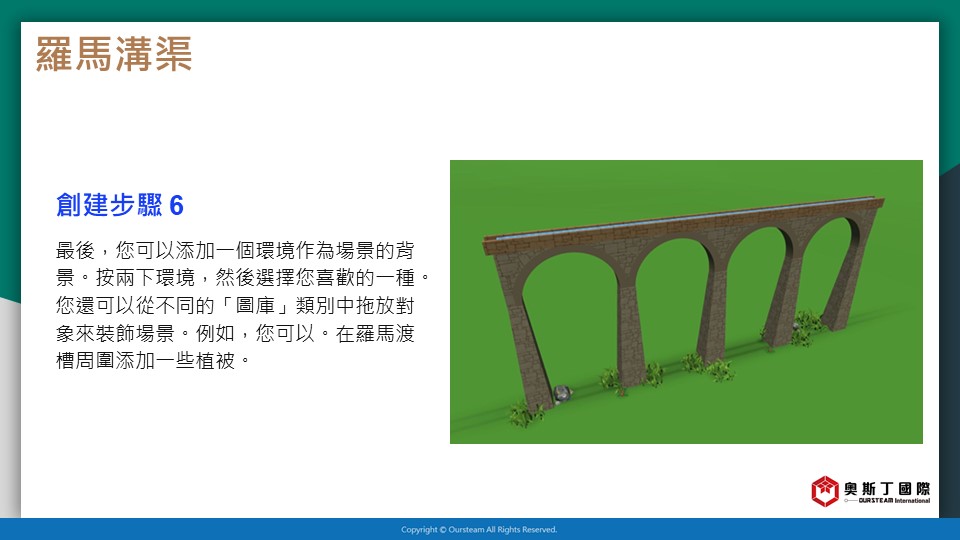Click the line starting with 您還可以從不同的
The width and height of the screenshot is (960, 540).
coord(235,305)
